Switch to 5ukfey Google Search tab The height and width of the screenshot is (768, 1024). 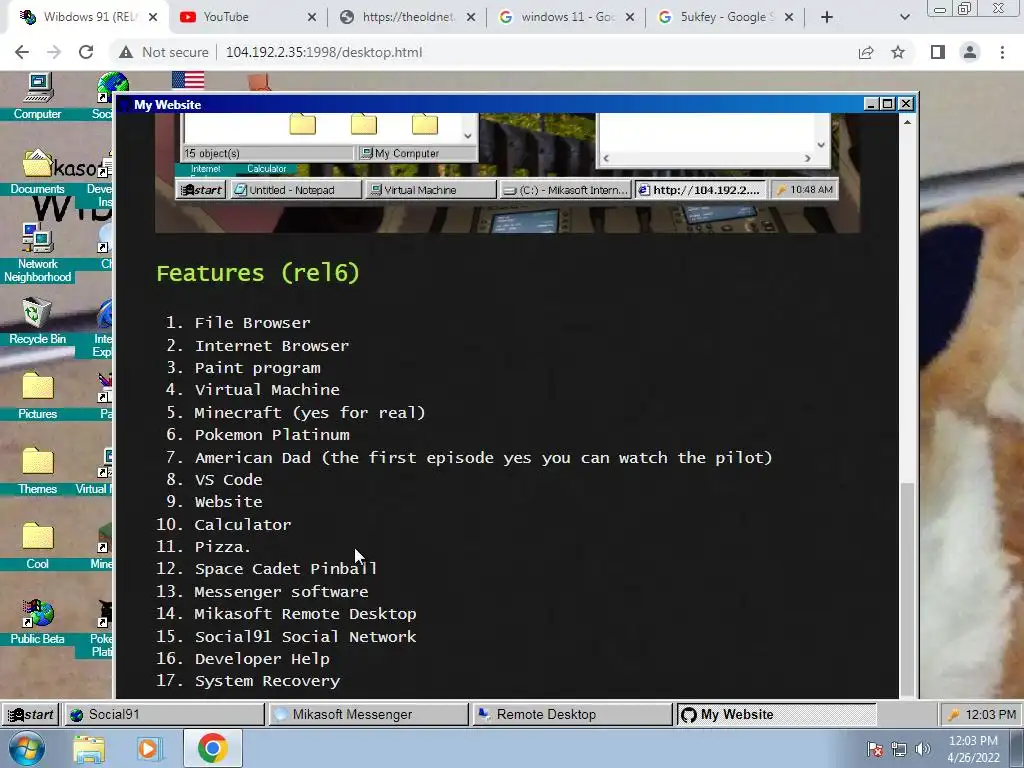pyautogui.click(x=726, y=17)
